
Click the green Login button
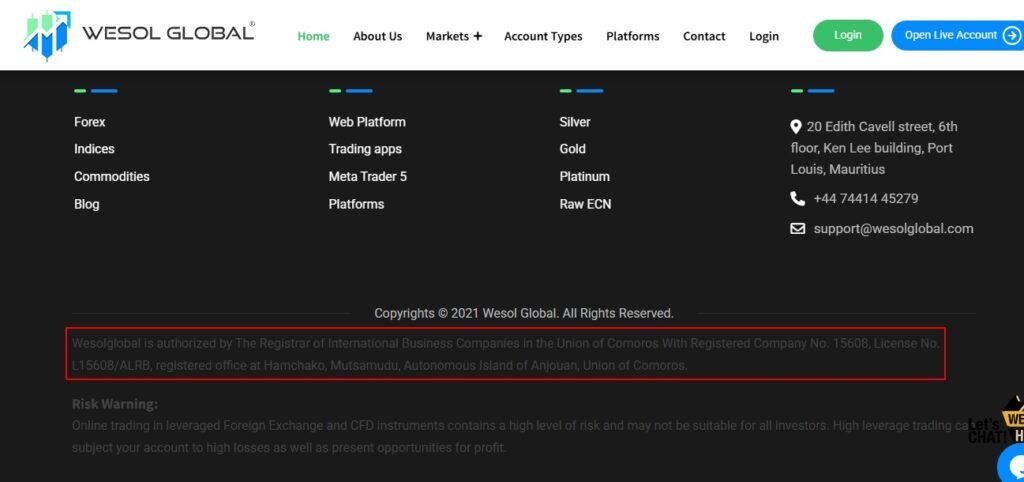pos(848,35)
